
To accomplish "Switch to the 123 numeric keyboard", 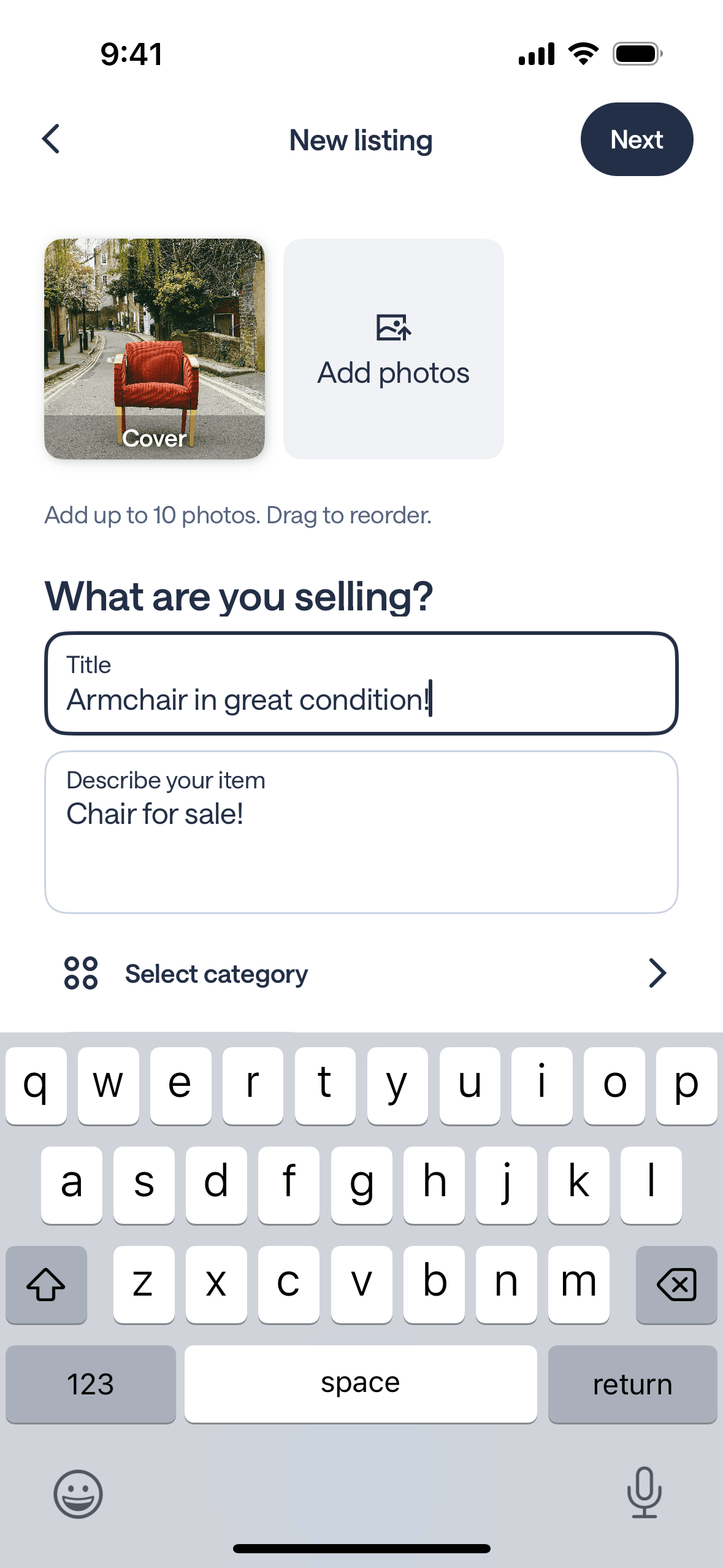I will (91, 1384).
